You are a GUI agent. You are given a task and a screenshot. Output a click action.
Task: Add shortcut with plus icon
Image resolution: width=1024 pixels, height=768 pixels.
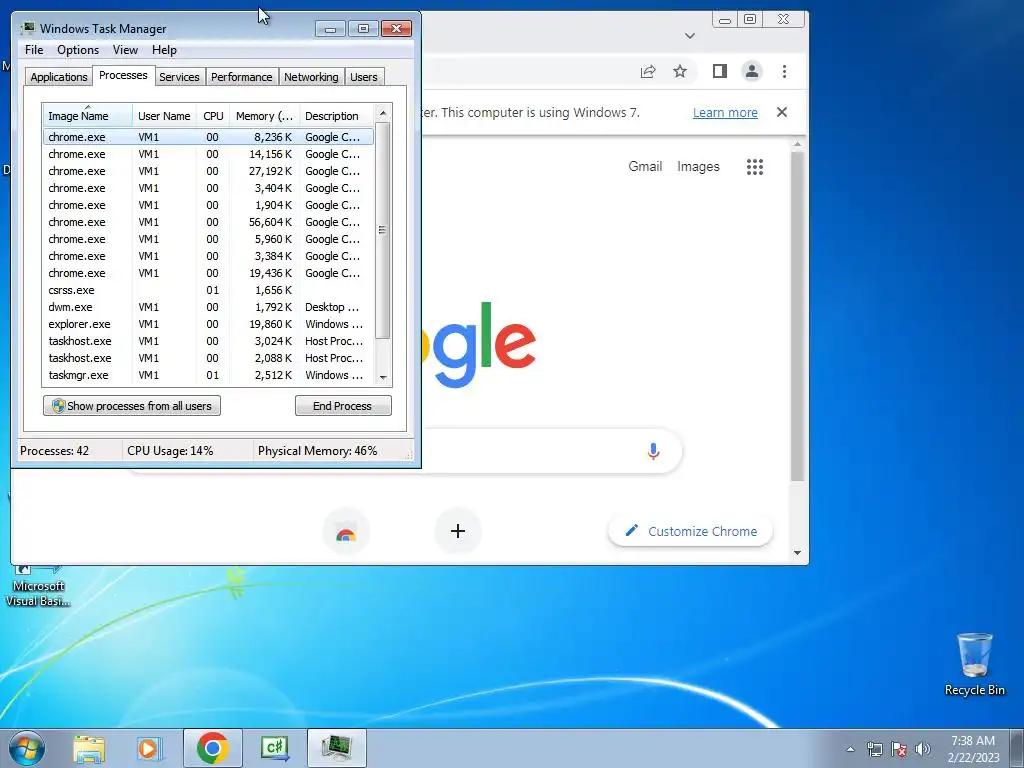point(458,531)
